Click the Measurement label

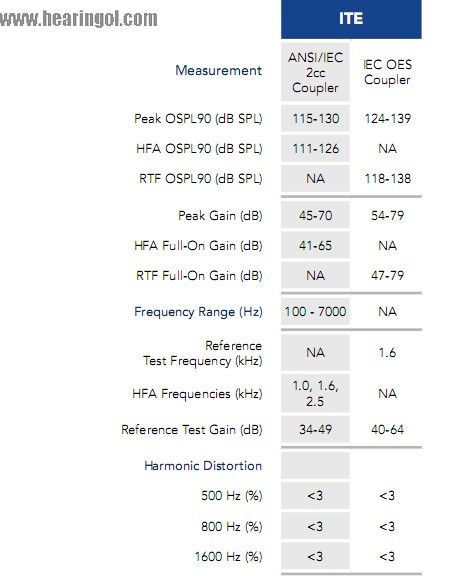(x=219, y=70)
